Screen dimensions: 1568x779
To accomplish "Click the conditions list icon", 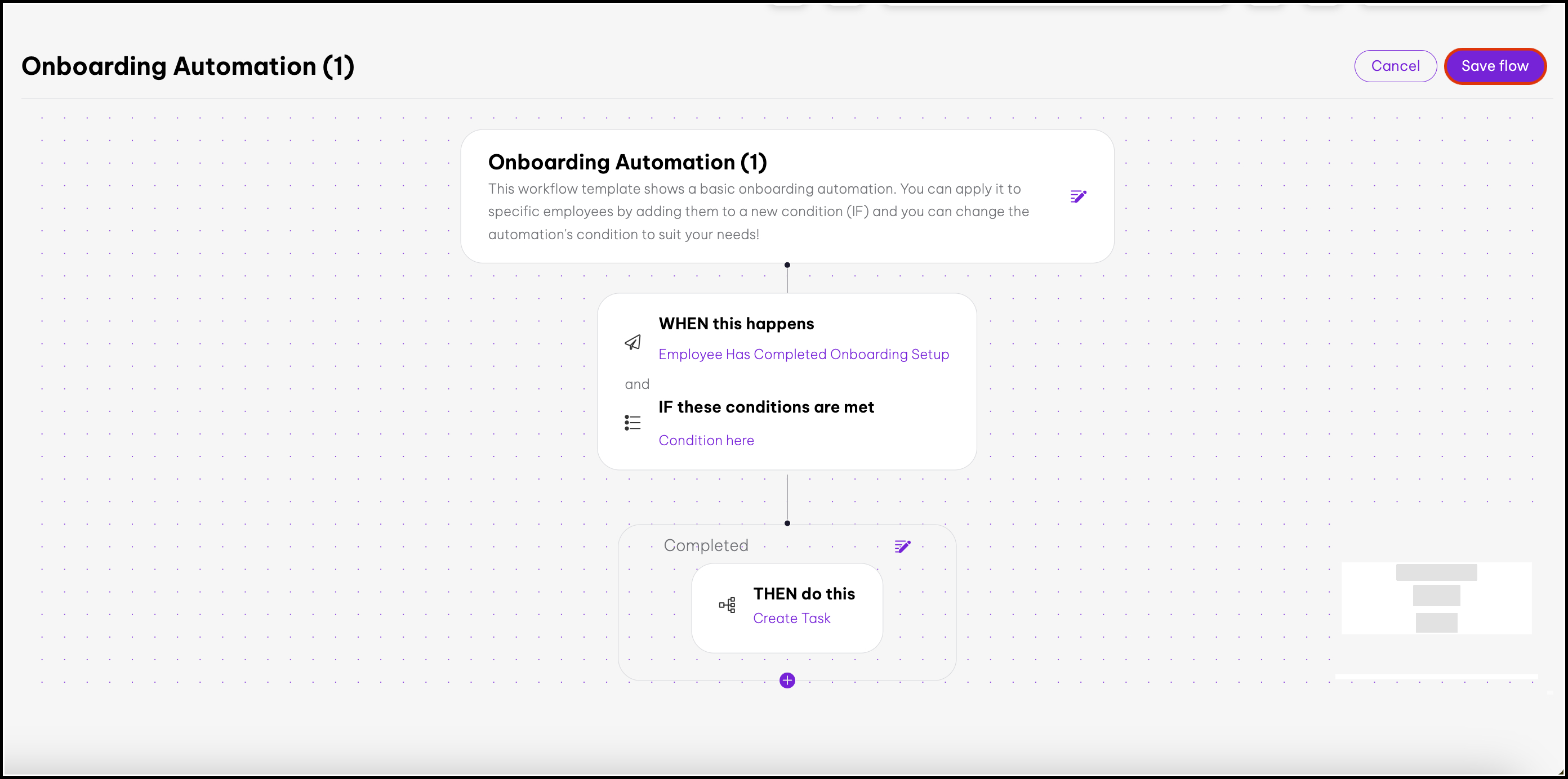I will 632,423.
